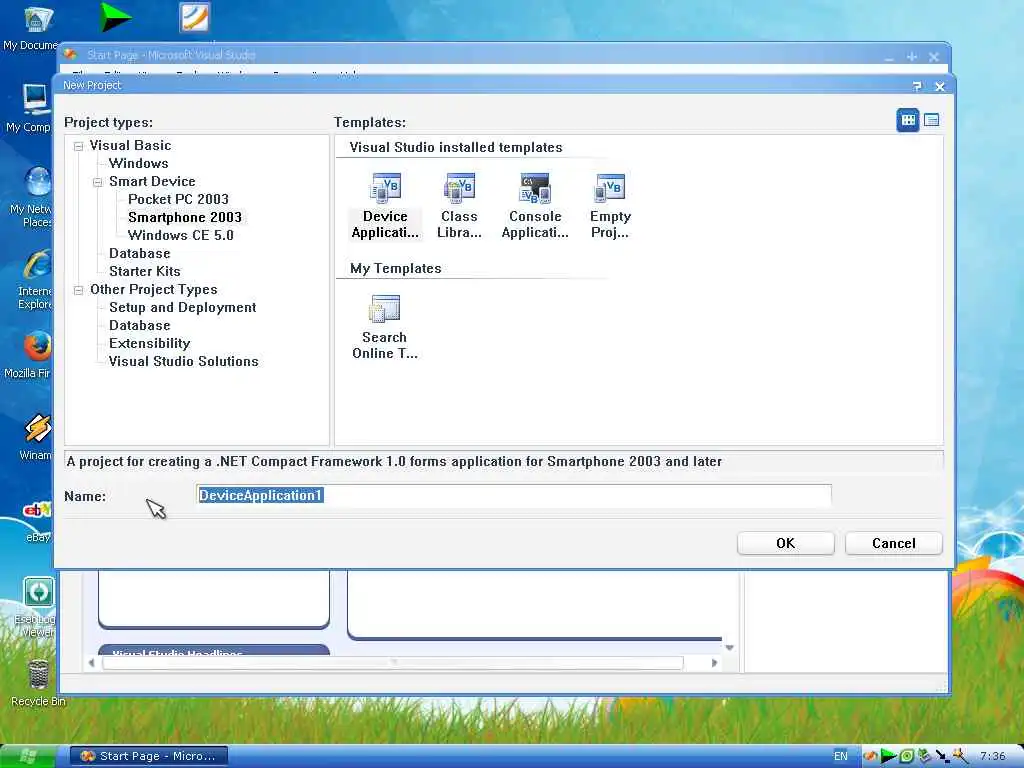The height and width of the screenshot is (768, 1024).
Task: Select Starter Kits project type
Action: click(144, 271)
